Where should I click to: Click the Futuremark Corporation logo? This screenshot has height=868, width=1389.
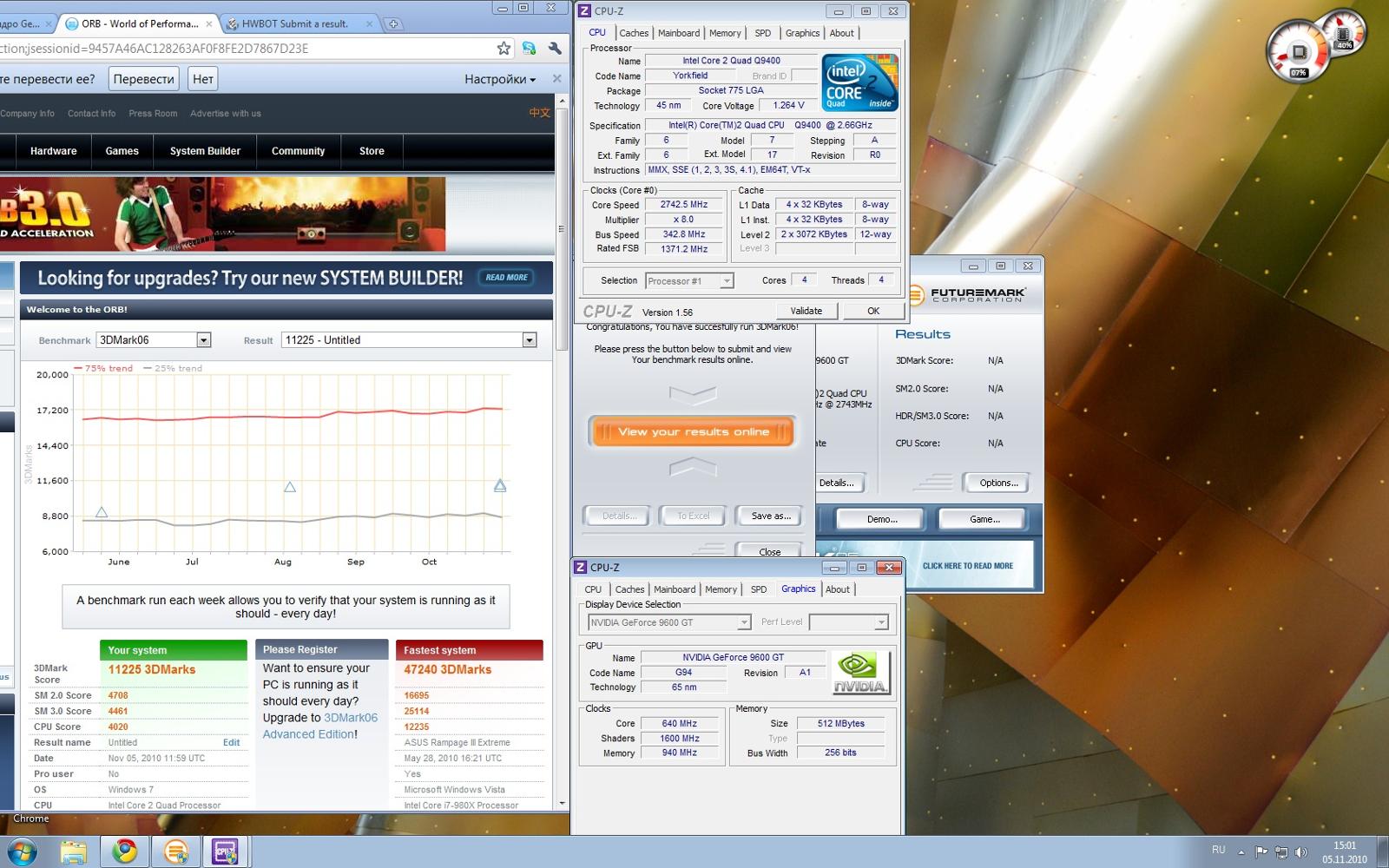tap(967, 295)
